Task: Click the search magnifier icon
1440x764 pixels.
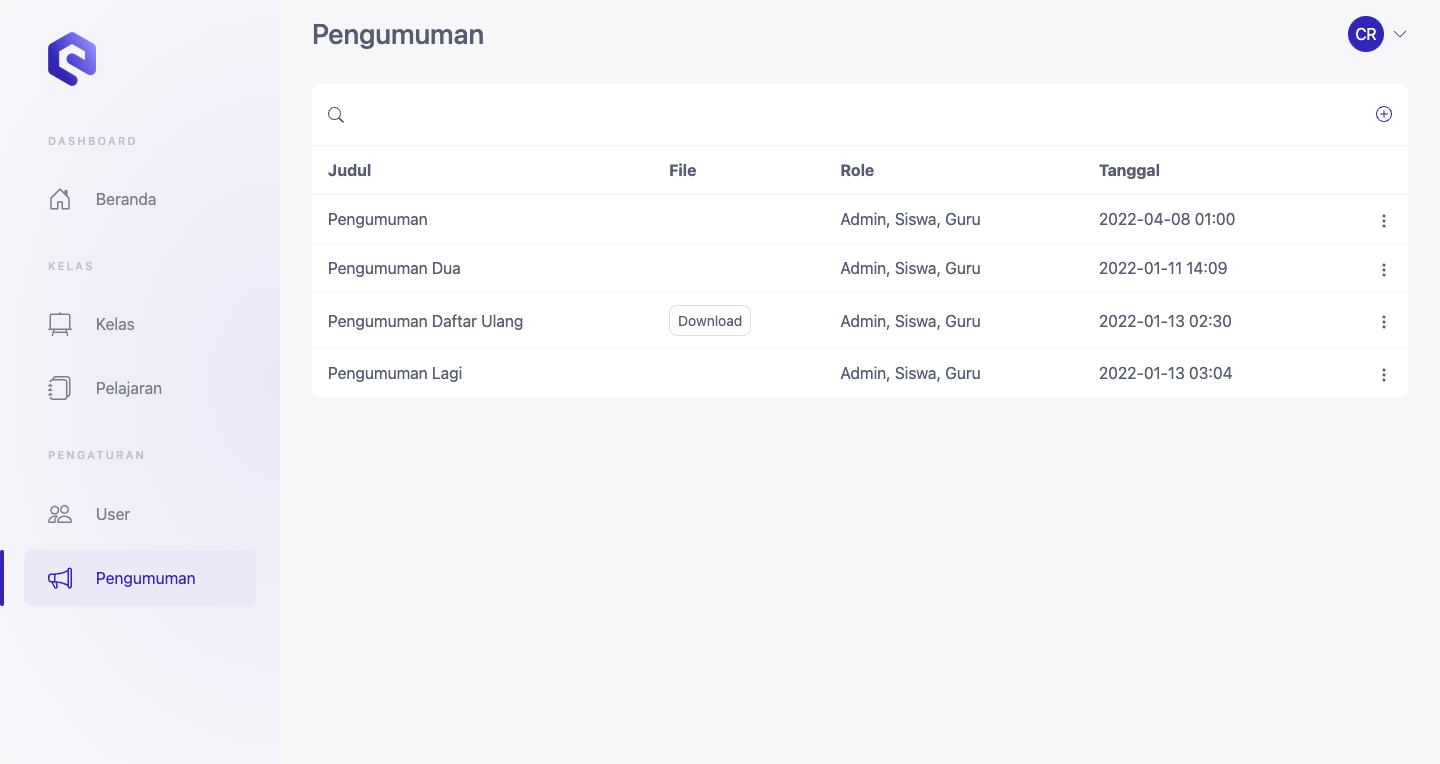Action: pyautogui.click(x=336, y=115)
